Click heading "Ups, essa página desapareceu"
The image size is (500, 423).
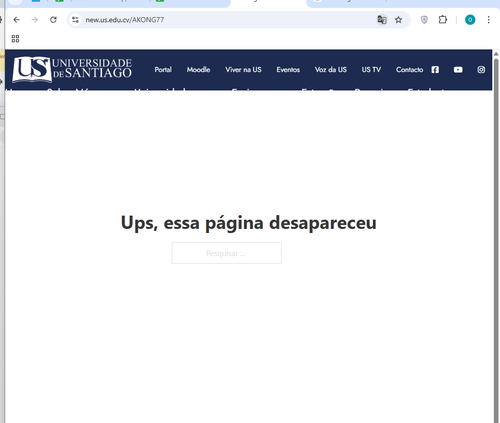click(x=249, y=223)
